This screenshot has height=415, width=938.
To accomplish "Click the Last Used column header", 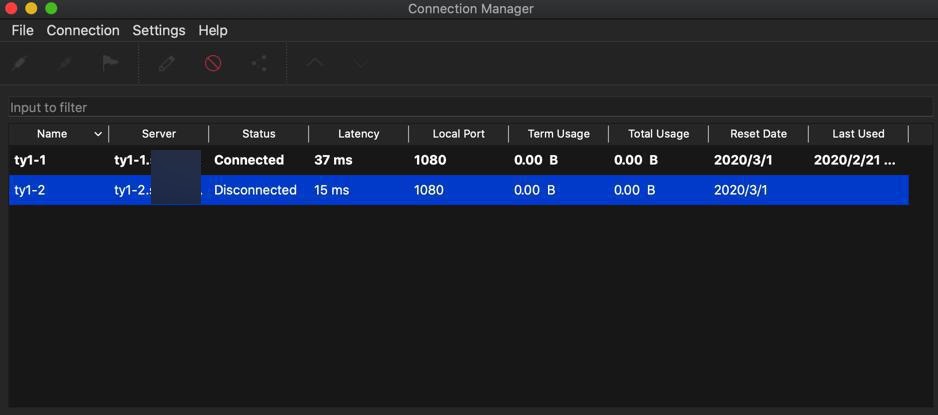I will (858, 134).
